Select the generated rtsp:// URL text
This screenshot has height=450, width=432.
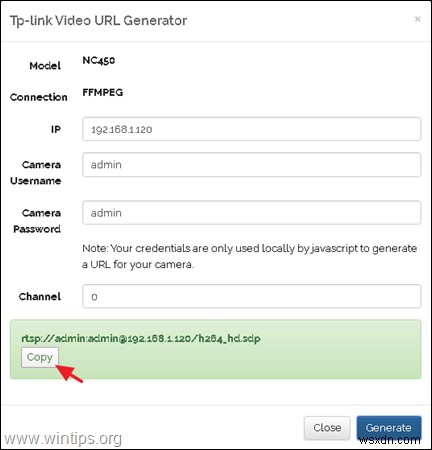tap(141, 338)
